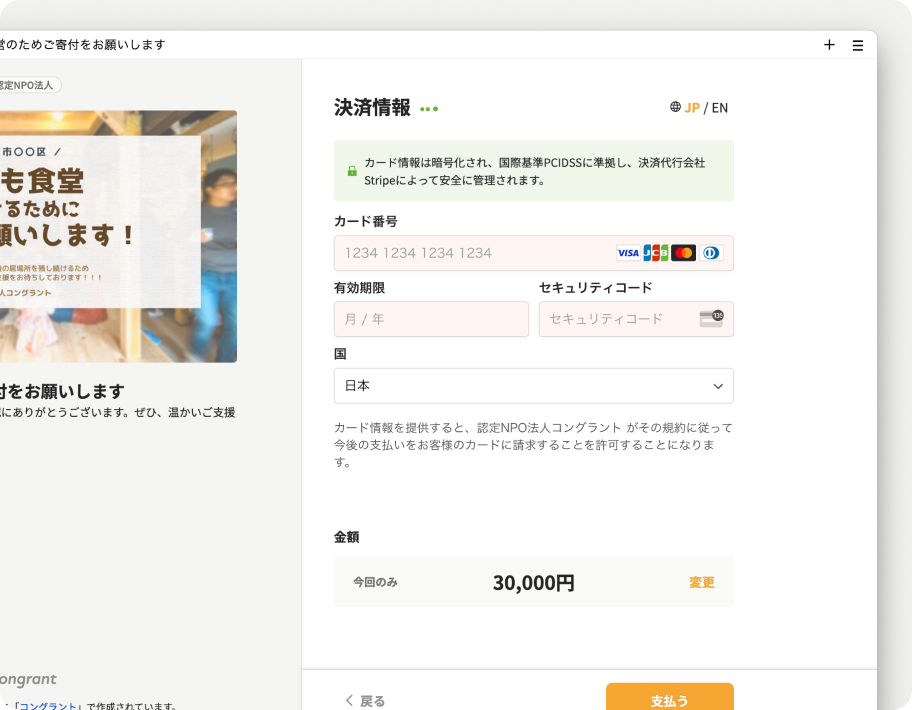Focus the カード番号 card number field
This screenshot has width=912, height=710.
tap(533, 253)
